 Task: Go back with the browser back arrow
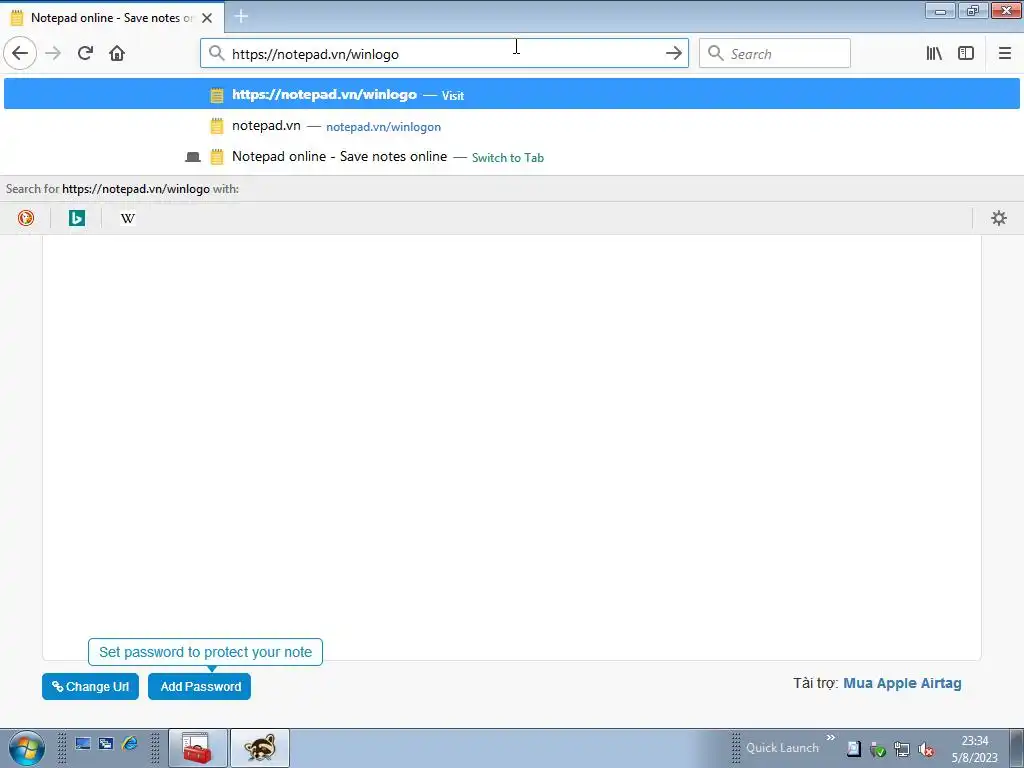click(20, 53)
